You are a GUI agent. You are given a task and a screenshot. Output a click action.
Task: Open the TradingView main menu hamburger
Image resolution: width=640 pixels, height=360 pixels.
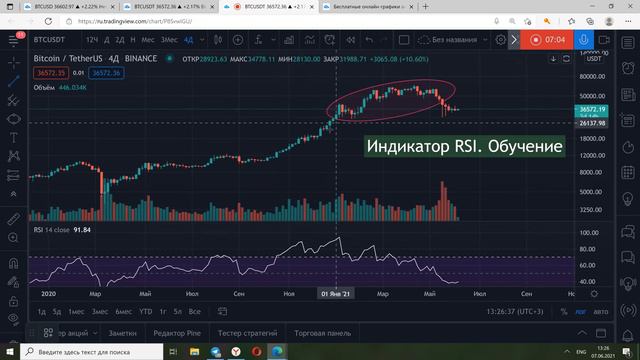click(x=13, y=40)
